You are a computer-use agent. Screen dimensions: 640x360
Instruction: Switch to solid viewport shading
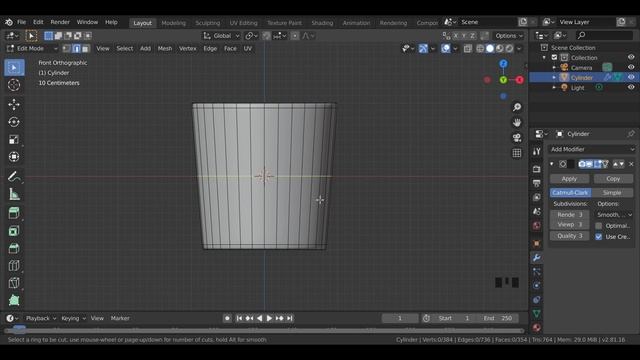pos(490,49)
